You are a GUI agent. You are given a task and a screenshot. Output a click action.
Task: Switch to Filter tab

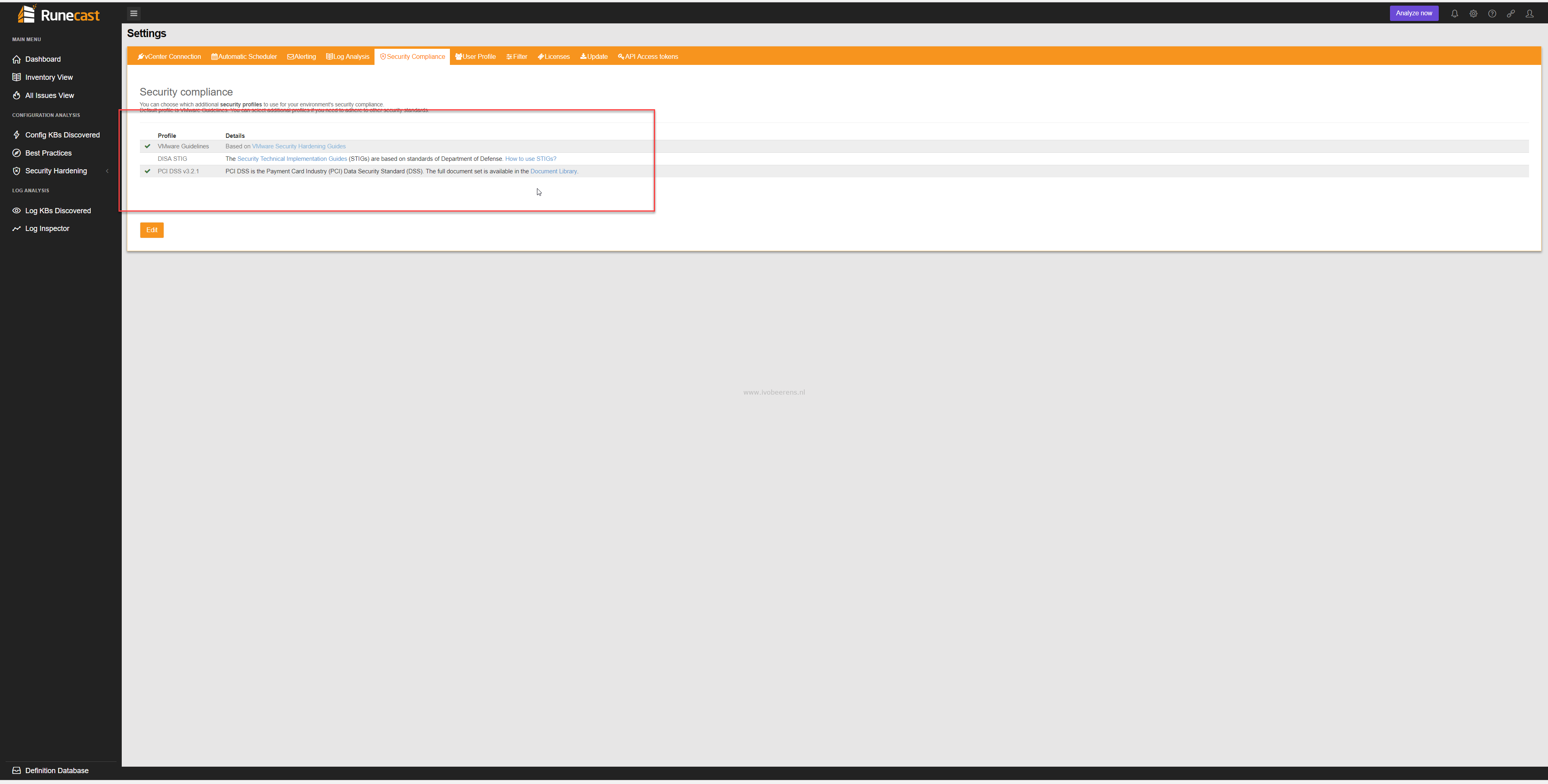click(517, 56)
